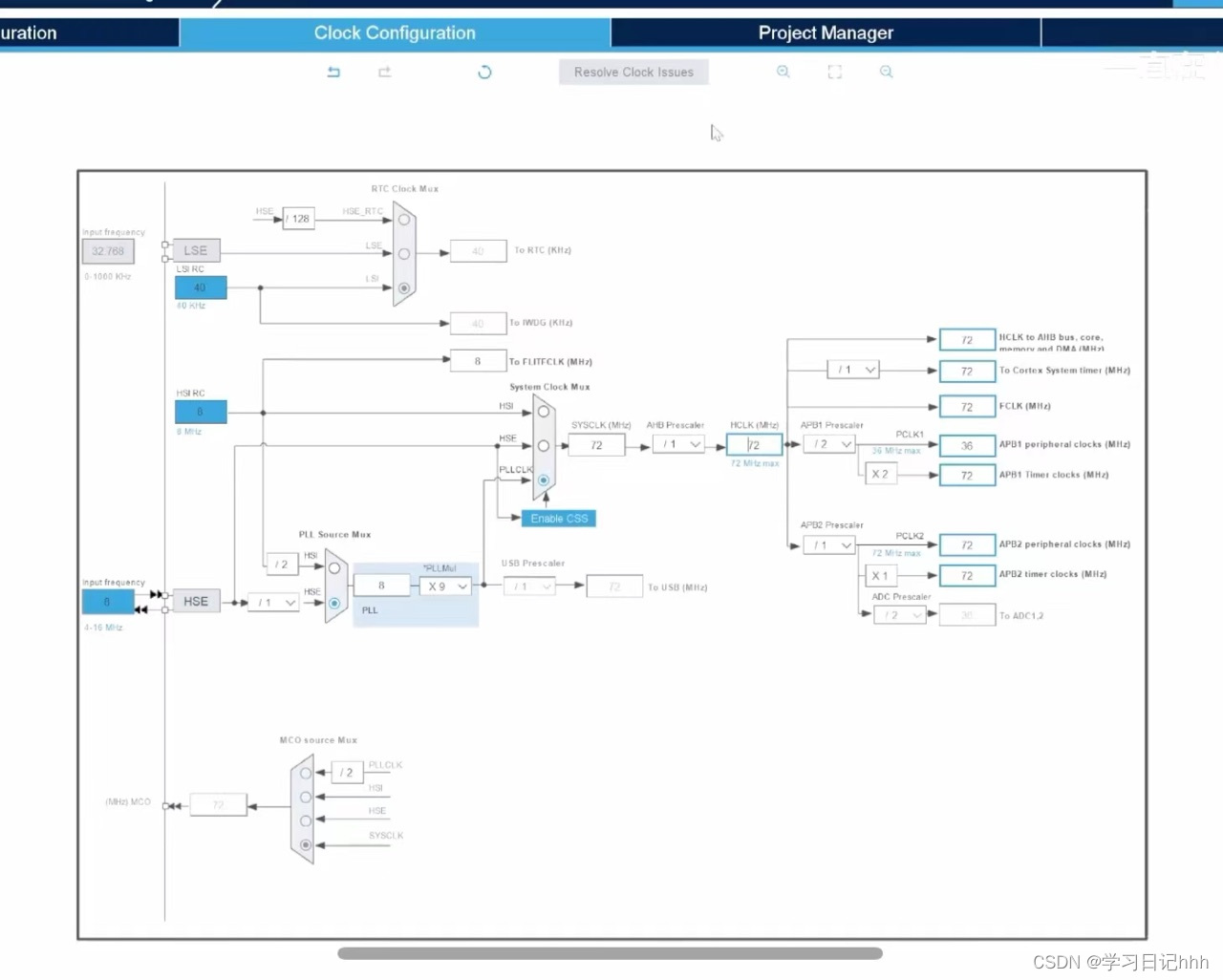Open the APB2 Prescaler dropdown
The image size is (1223, 980).
point(829,545)
